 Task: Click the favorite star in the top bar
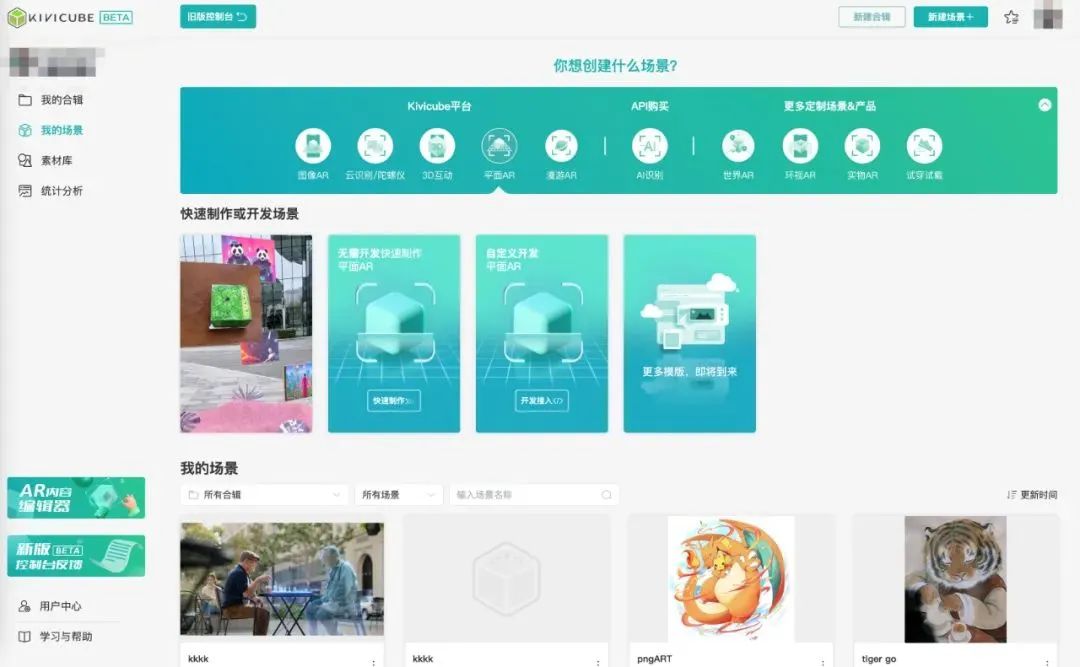1013,16
